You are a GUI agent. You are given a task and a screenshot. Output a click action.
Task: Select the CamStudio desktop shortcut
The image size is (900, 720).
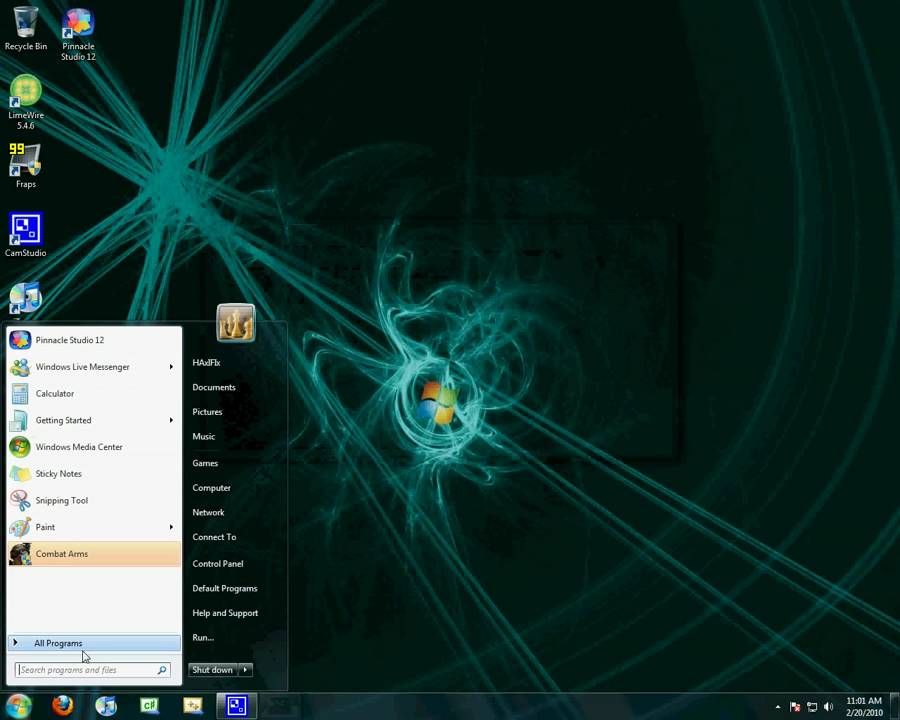[25, 234]
